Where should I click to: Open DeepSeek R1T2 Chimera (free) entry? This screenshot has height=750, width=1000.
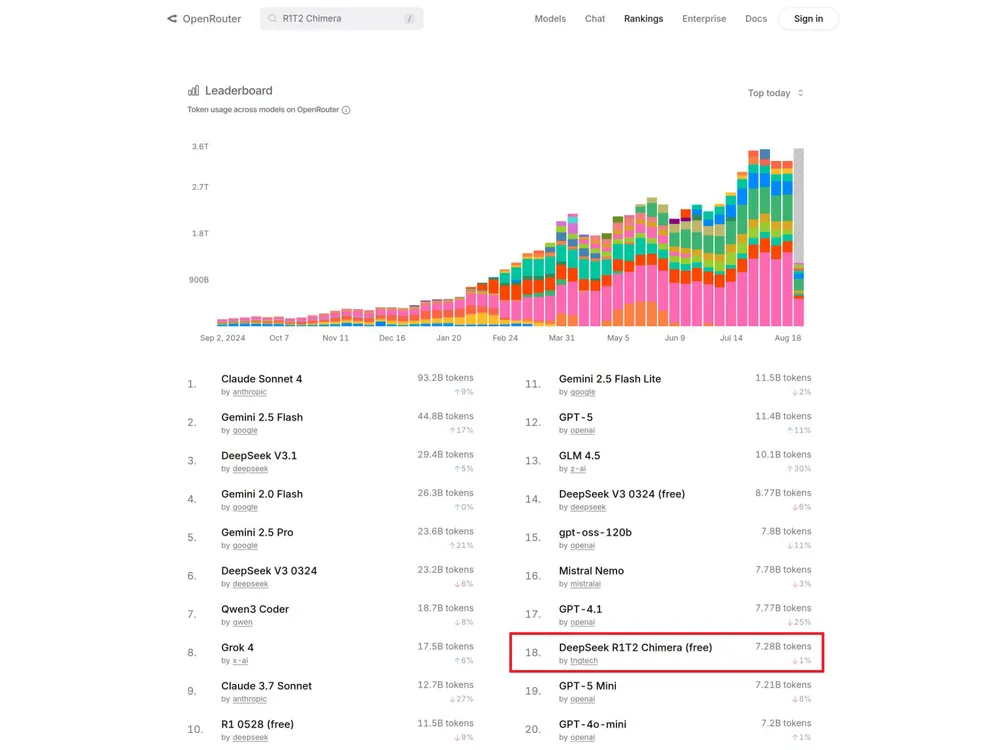tap(635, 647)
